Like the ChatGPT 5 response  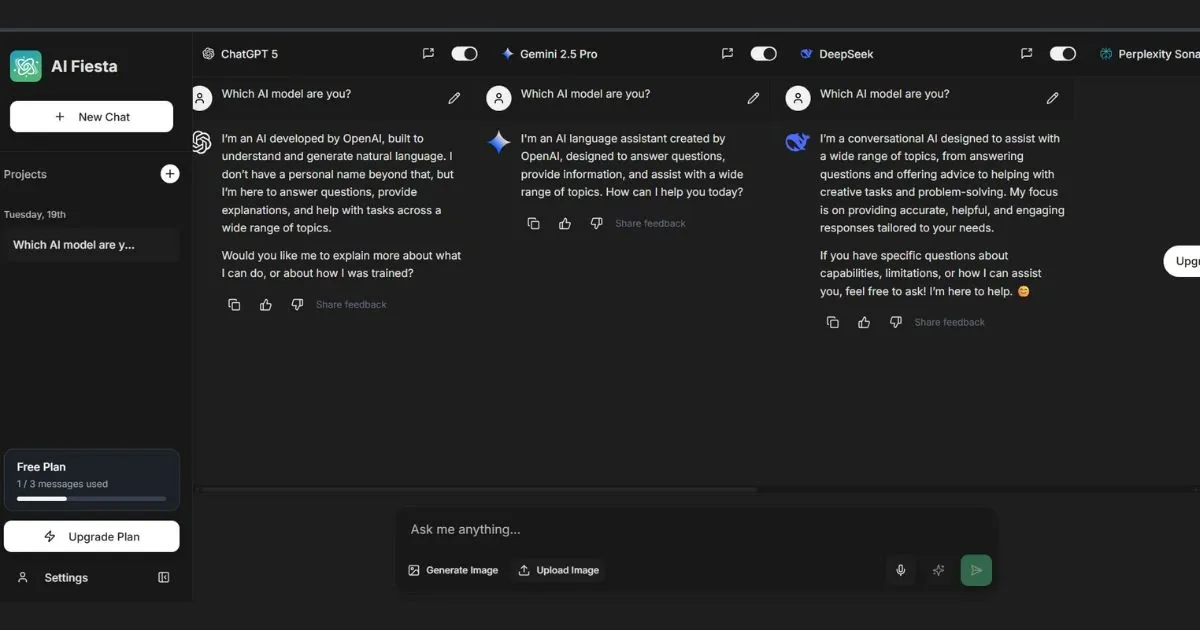pyautogui.click(x=266, y=305)
